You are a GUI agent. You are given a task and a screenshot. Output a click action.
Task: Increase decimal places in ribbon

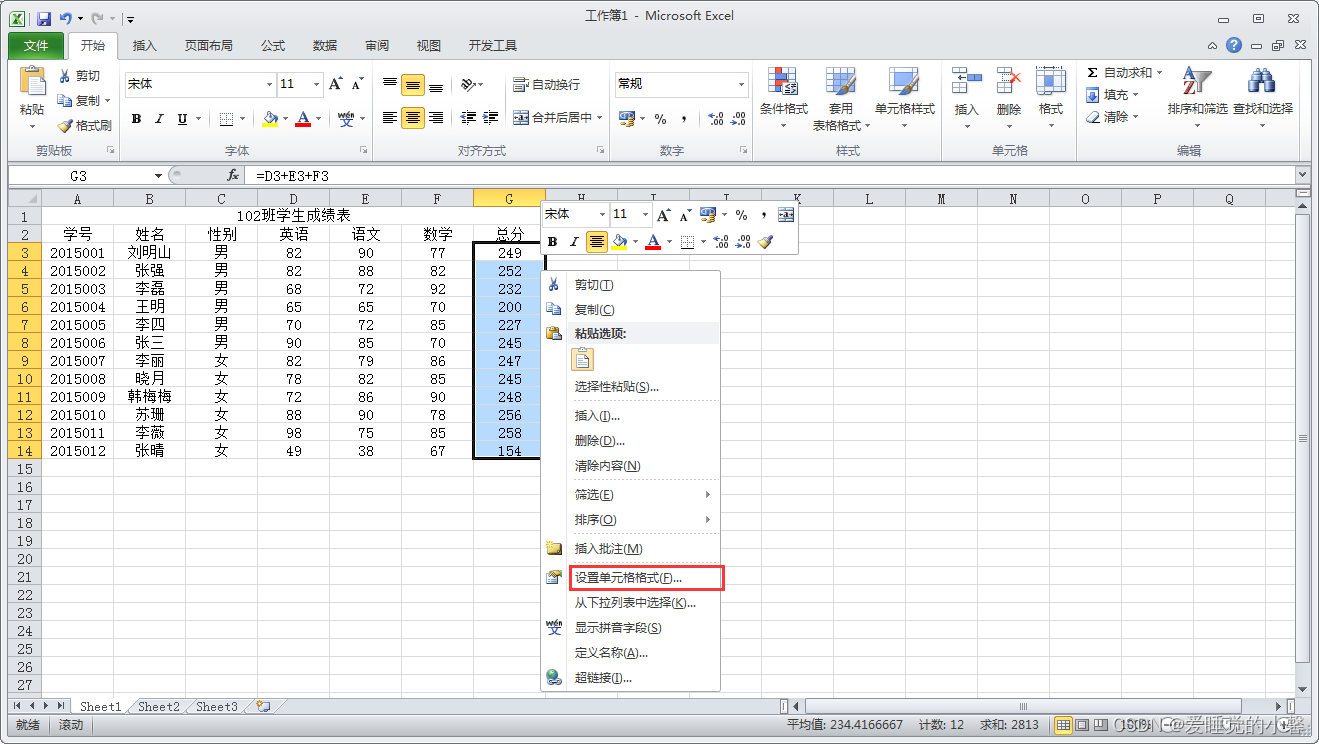[716, 119]
